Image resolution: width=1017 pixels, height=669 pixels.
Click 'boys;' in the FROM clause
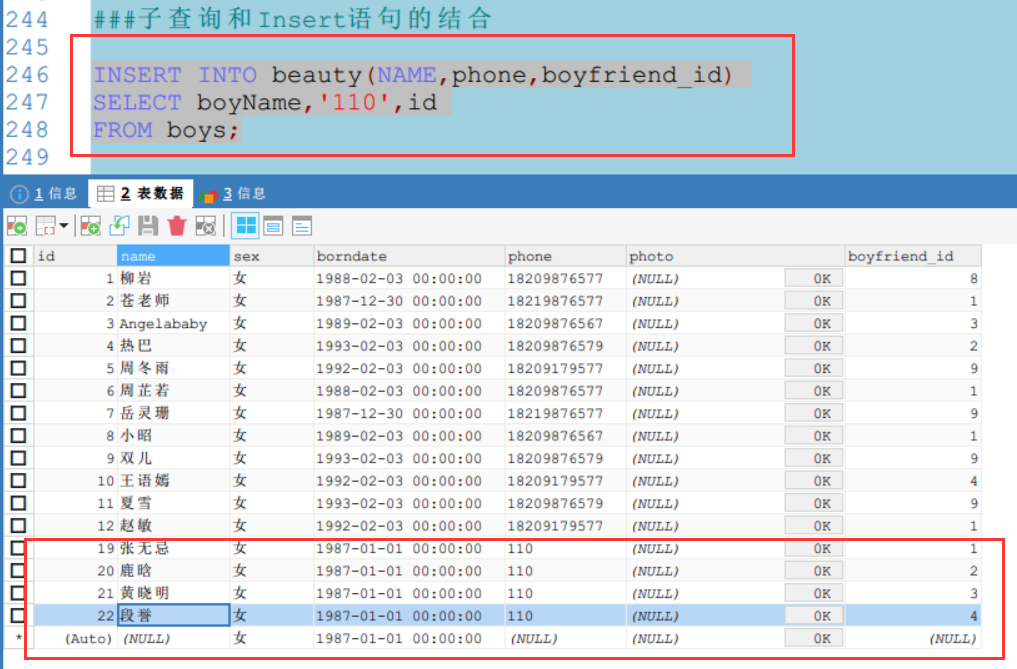click(x=202, y=130)
